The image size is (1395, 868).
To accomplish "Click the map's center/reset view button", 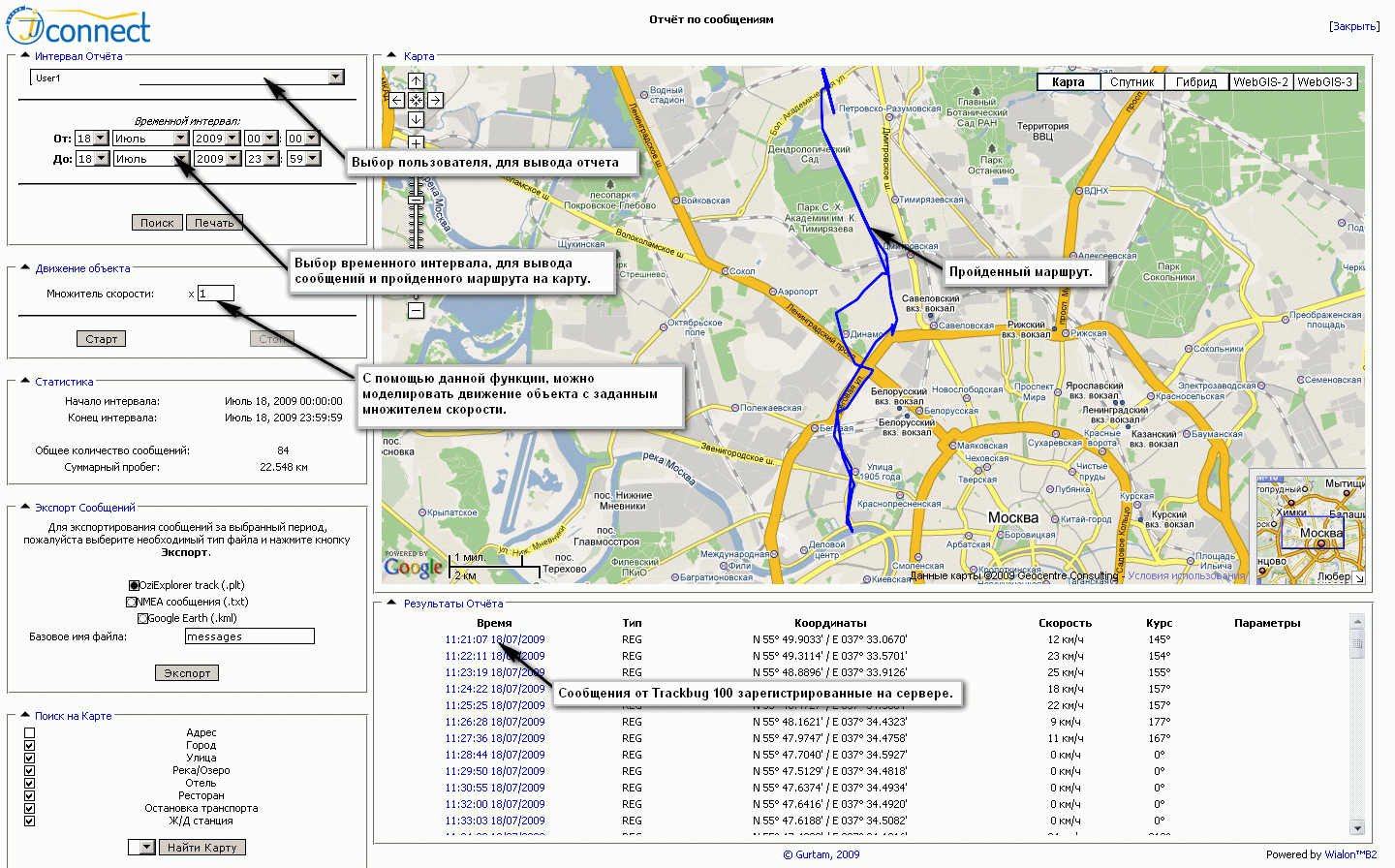I will [416, 100].
